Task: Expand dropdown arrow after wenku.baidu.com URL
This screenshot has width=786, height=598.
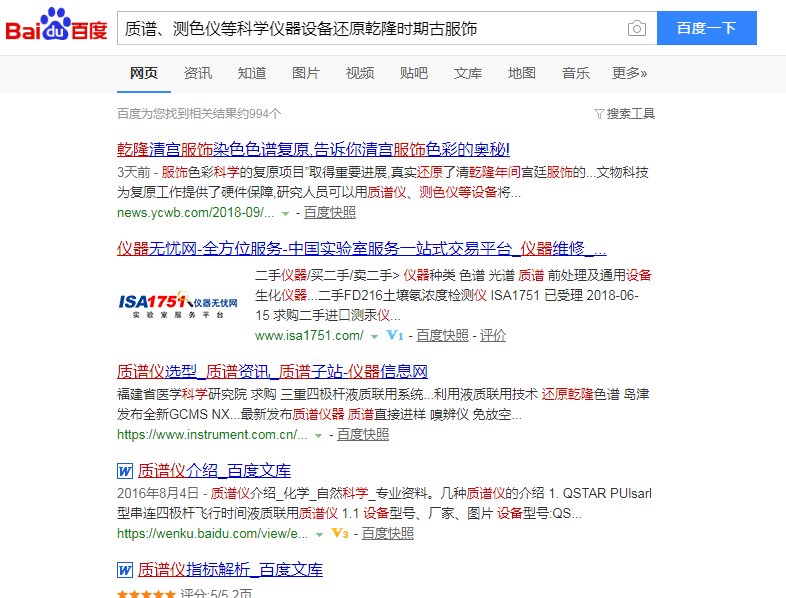Action: [x=320, y=534]
